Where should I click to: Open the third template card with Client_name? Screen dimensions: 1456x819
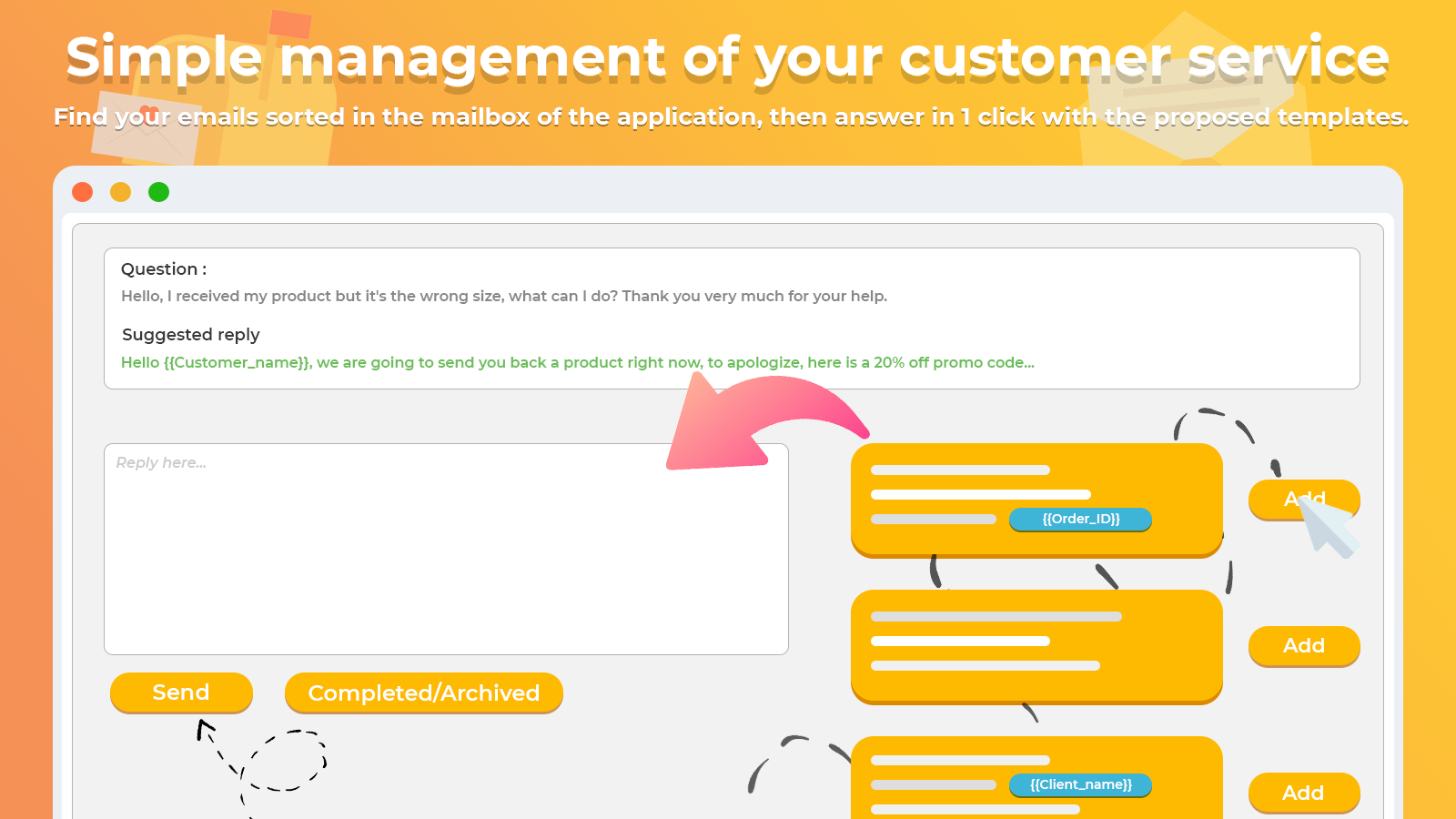(x=1036, y=778)
